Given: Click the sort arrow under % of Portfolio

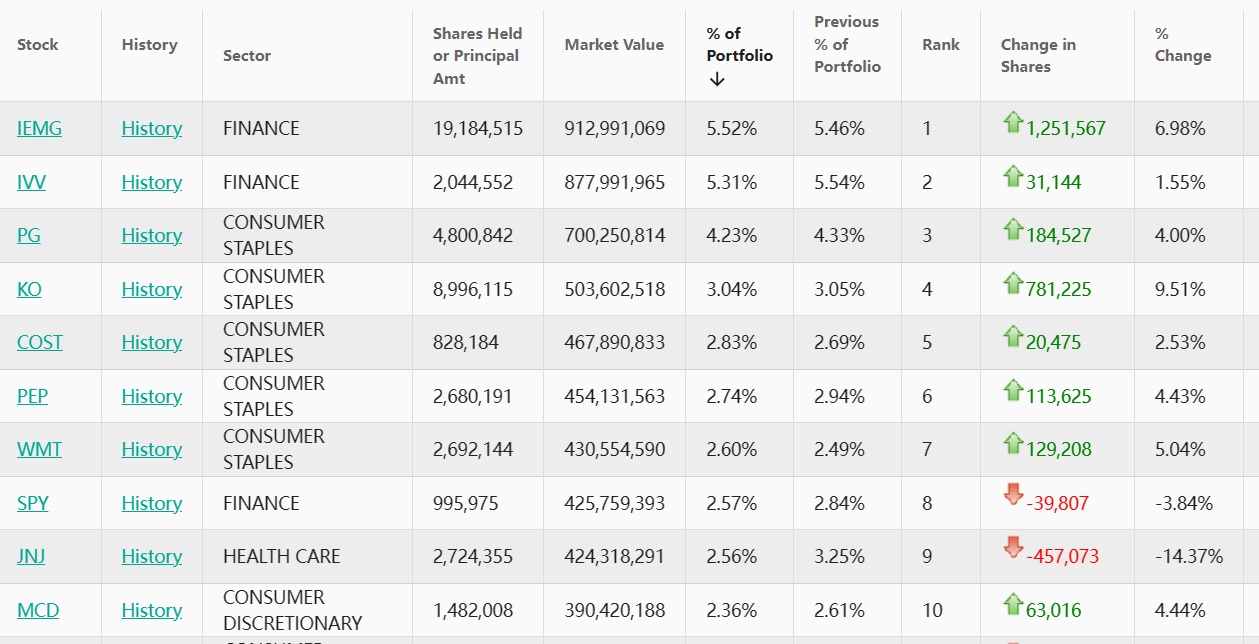Looking at the screenshot, I should click(716, 80).
